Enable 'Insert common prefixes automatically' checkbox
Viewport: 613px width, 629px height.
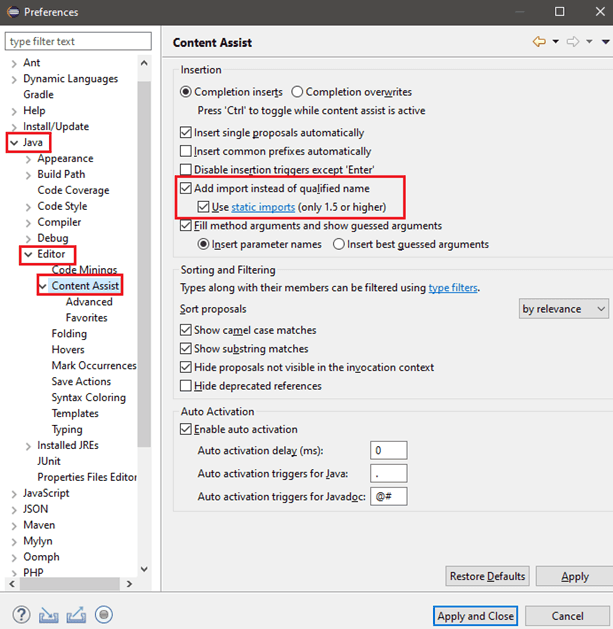click(x=185, y=151)
